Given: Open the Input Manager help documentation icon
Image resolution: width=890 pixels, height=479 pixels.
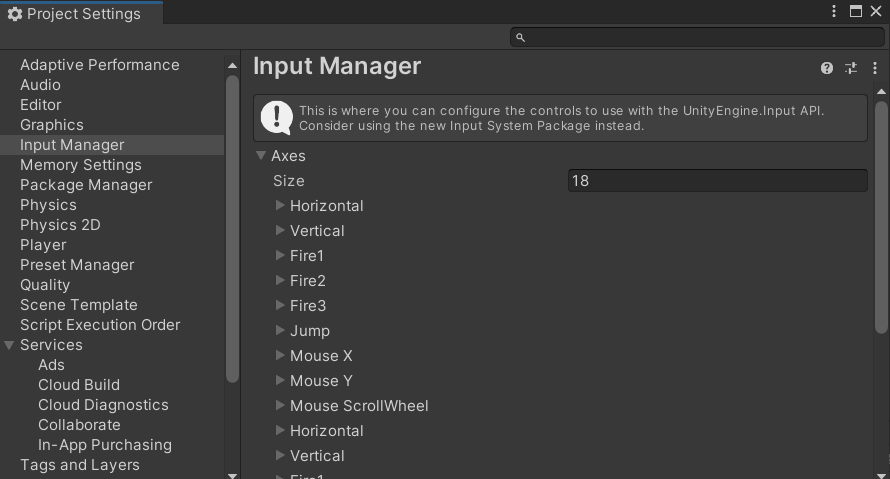Looking at the screenshot, I should 826,68.
